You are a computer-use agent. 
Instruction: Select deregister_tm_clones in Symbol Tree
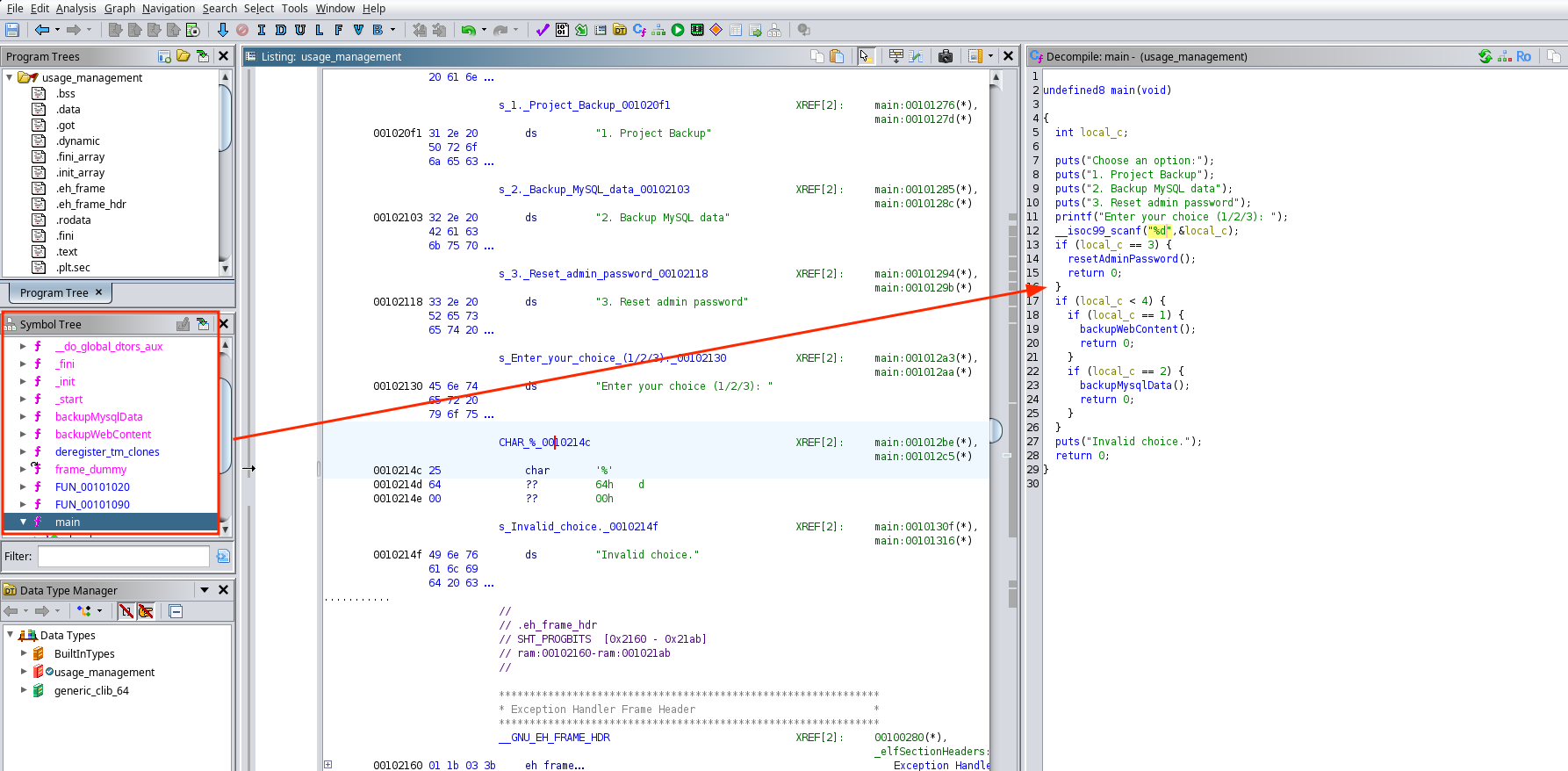click(x=107, y=451)
